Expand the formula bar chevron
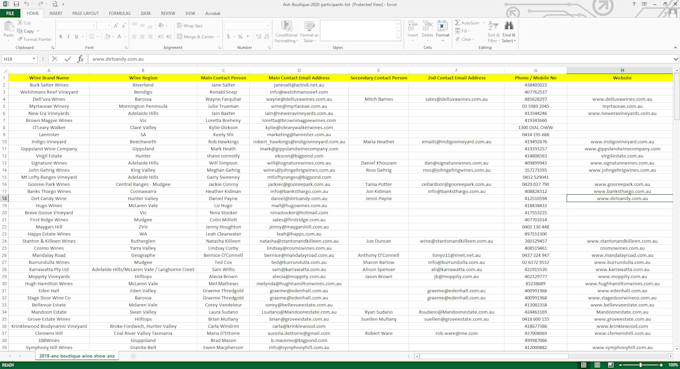 tap(675, 59)
